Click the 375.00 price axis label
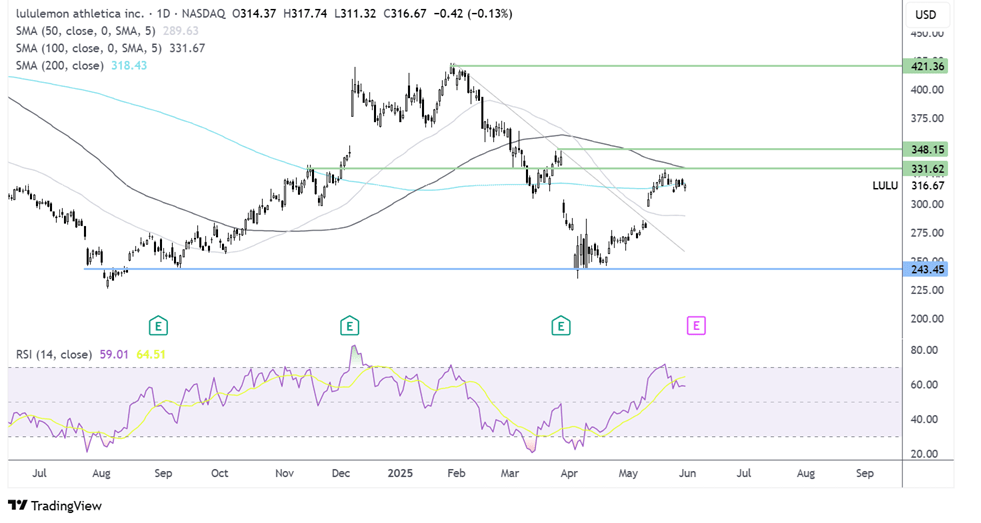This screenshot has width=981, height=523. click(x=927, y=119)
